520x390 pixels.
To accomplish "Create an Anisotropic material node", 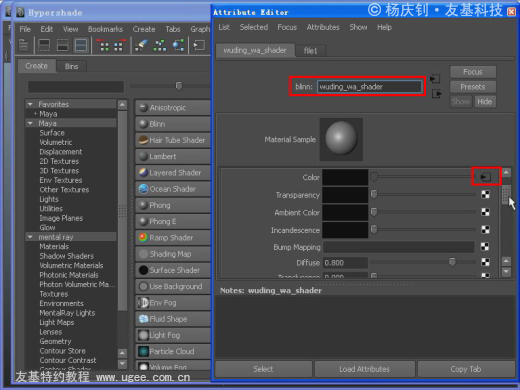I will tap(173, 108).
